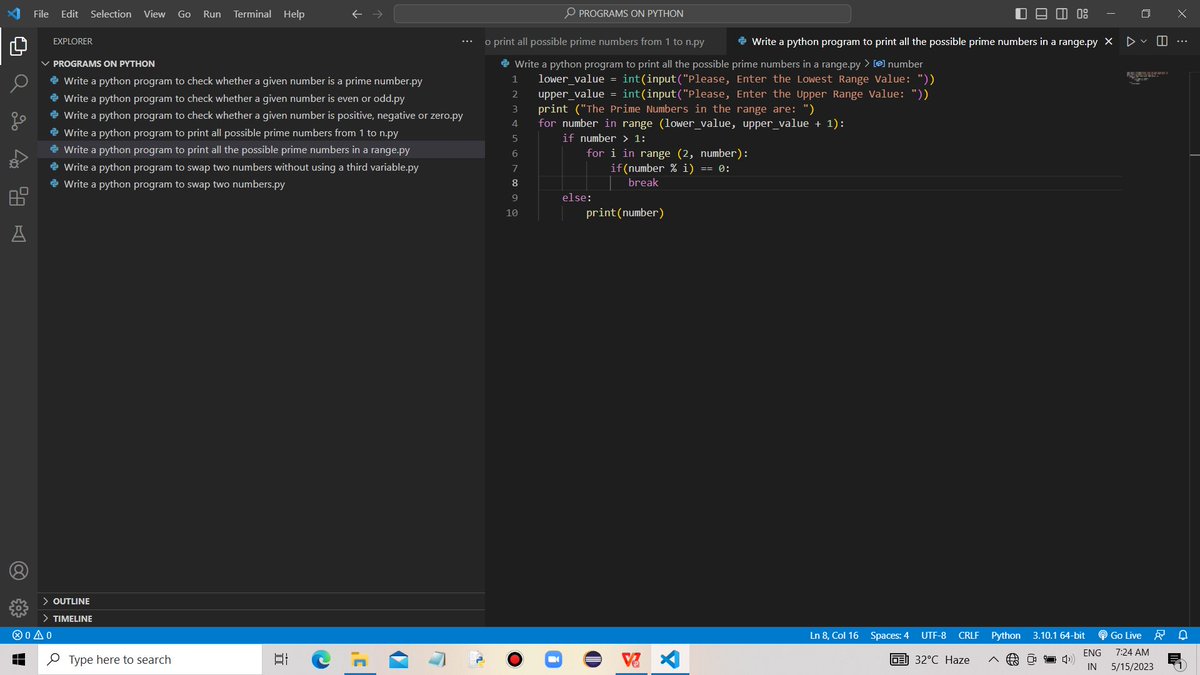Click the notifications bell in status bar

tap(1182, 635)
